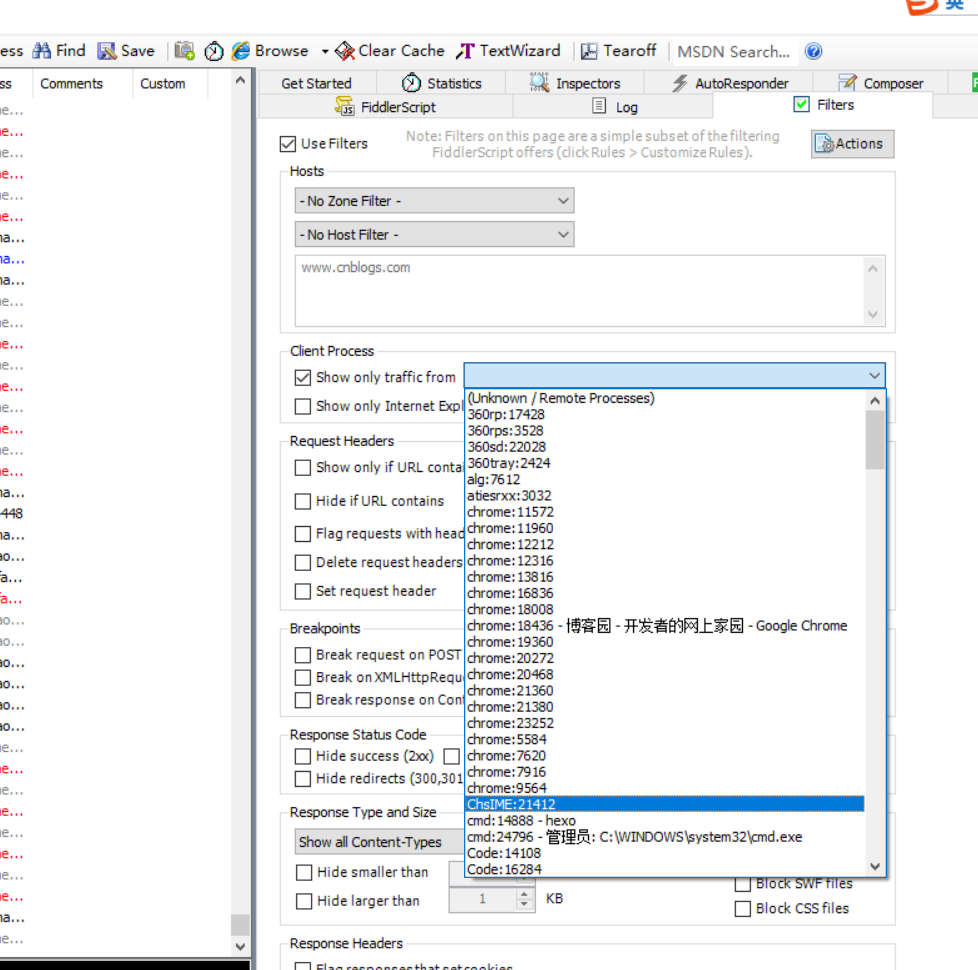Click the Inspectors magnifier icon
Screen dimensions: 978x970
click(539, 82)
